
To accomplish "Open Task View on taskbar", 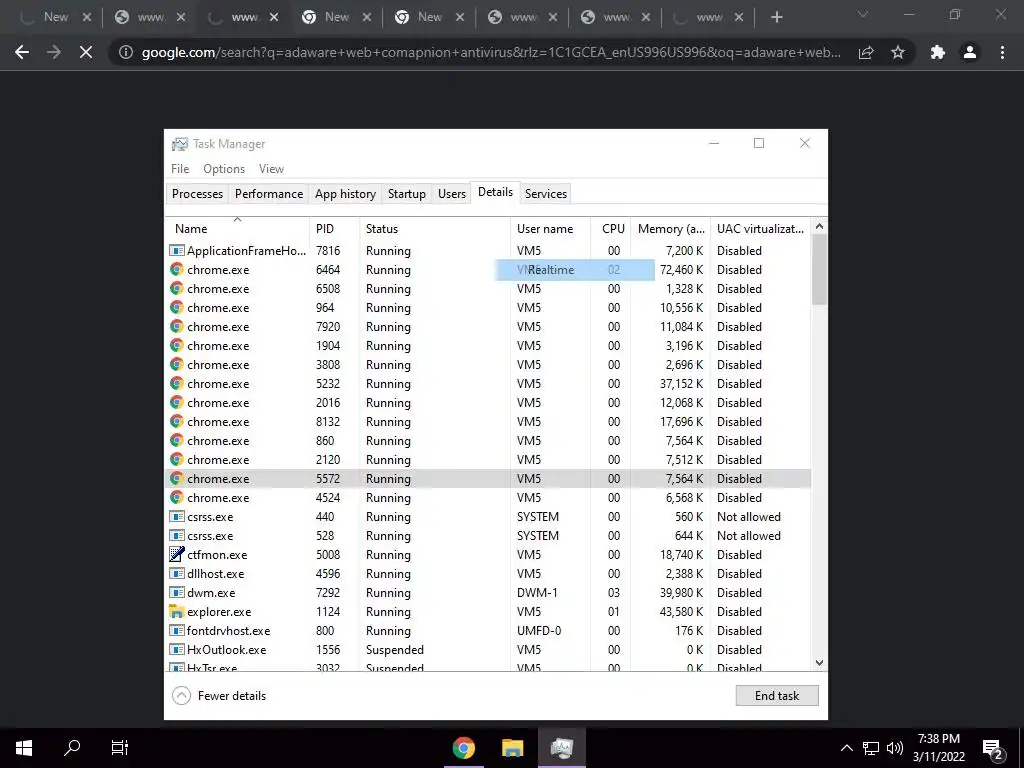I will click(x=120, y=748).
